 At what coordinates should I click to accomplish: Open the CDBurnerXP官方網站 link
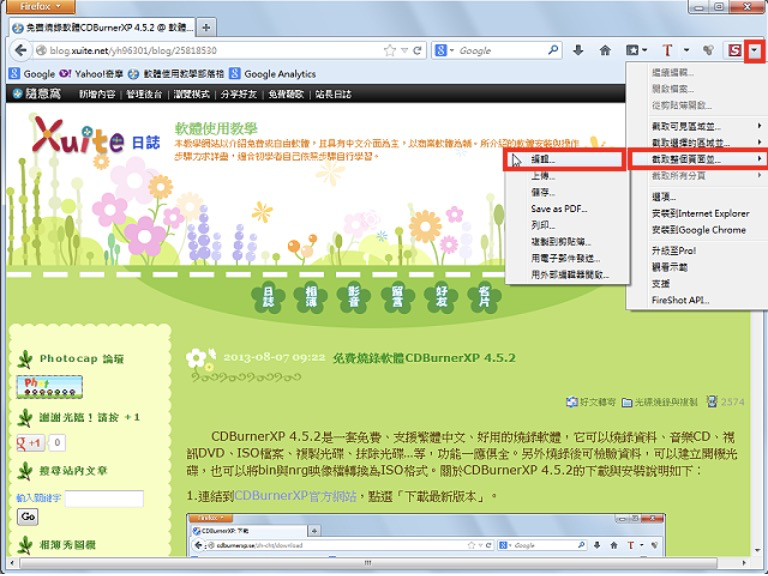(x=295, y=496)
